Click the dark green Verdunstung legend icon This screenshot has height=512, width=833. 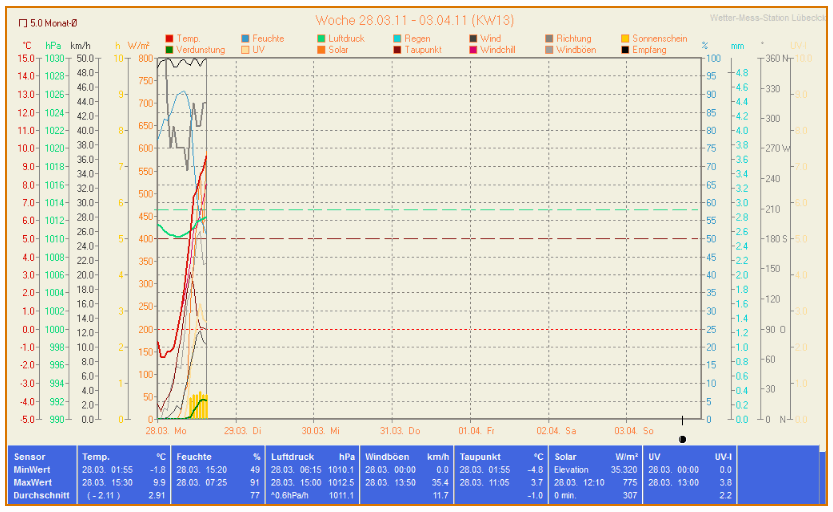coord(169,49)
